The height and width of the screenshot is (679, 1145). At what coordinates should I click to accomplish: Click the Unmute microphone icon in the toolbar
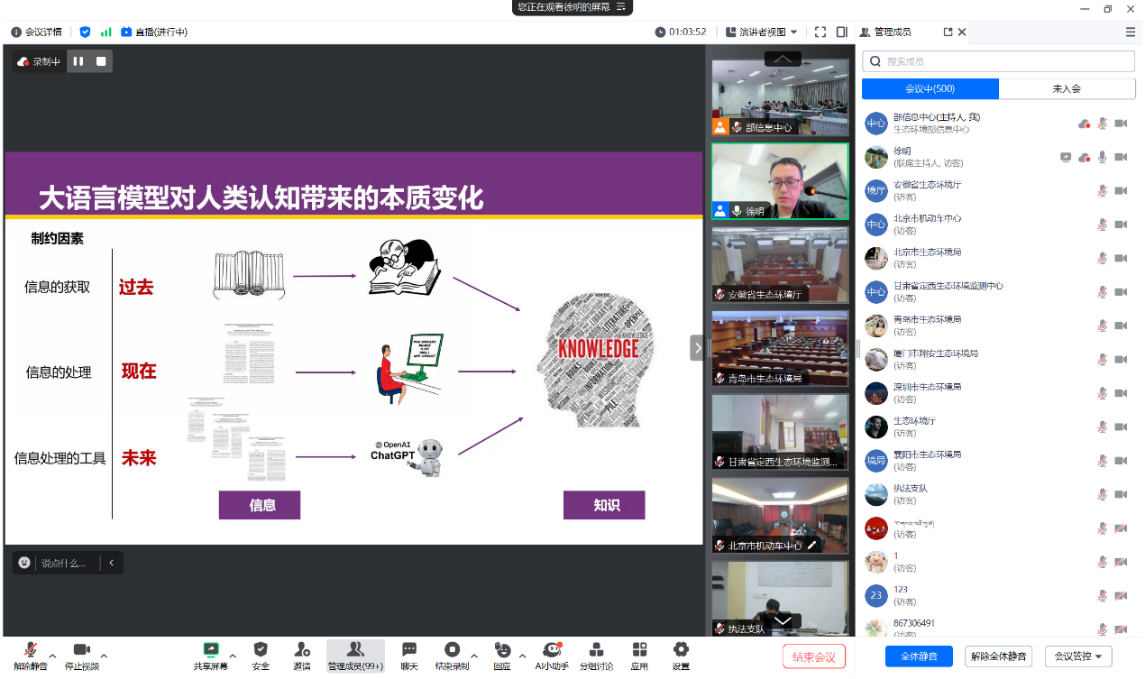coord(30,651)
